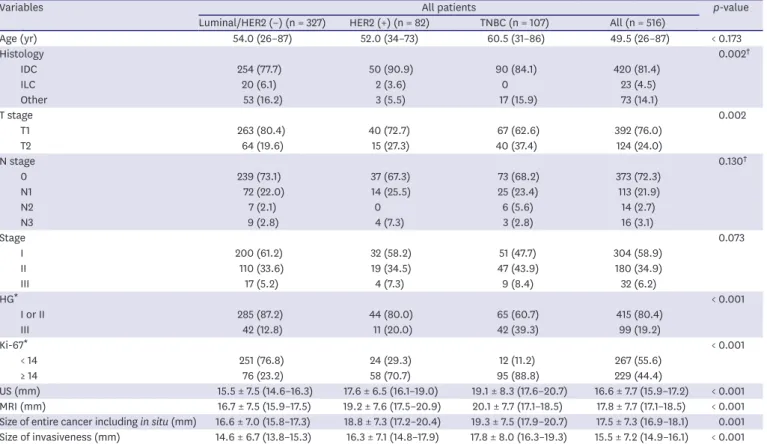
Task: Click the IDC value '254 (77.7)'
Action: coord(259,69)
